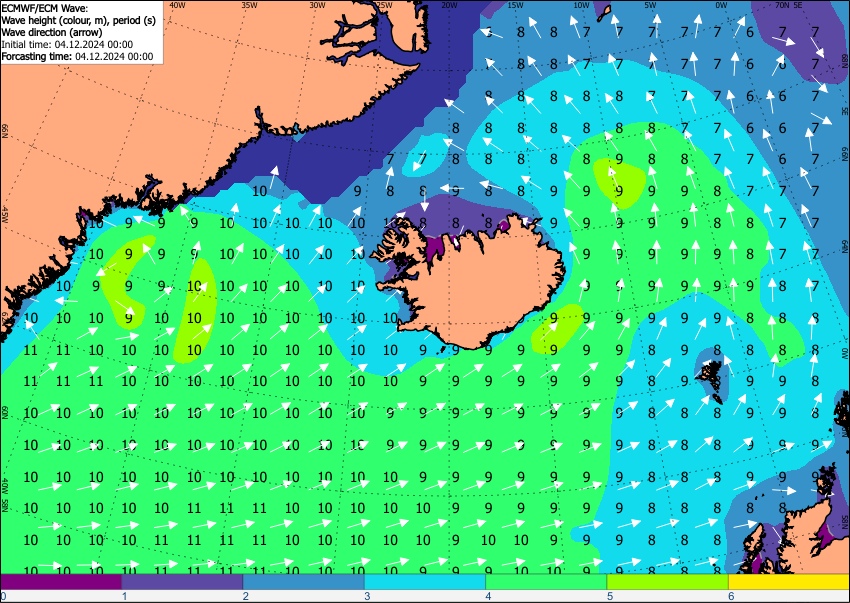Click the lime 5–6 m legend swatch
Screen dimensions: 850x603
pyautogui.click(x=668, y=581)
